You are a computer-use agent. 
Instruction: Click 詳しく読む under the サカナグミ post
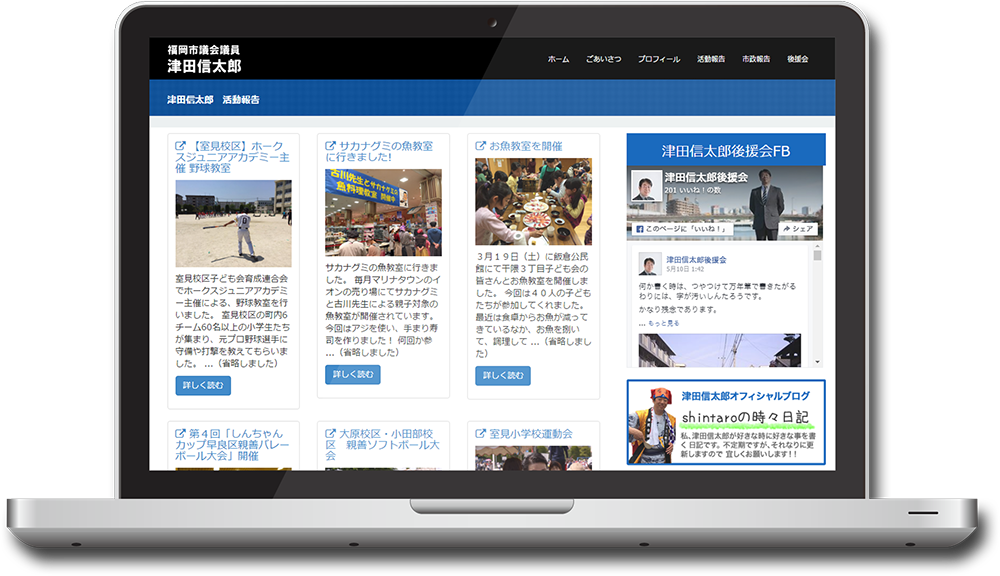click(x=353, y=375)
